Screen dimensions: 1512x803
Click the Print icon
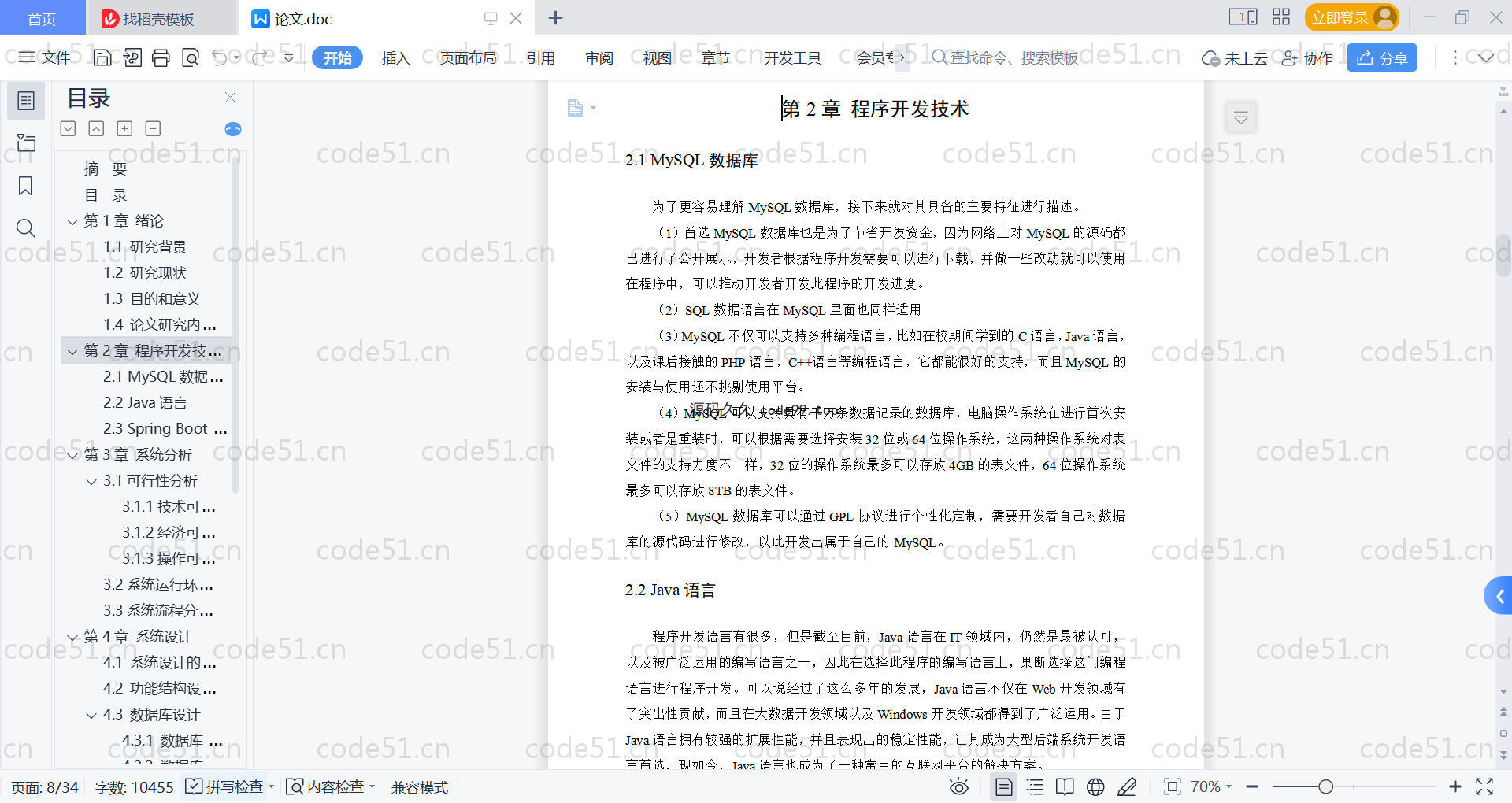point(161,57)
